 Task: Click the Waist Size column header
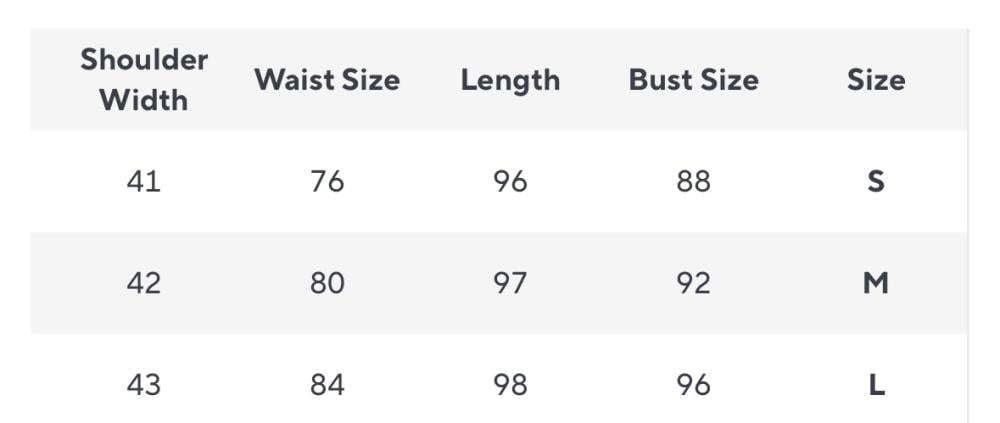(x=327, y=80)
